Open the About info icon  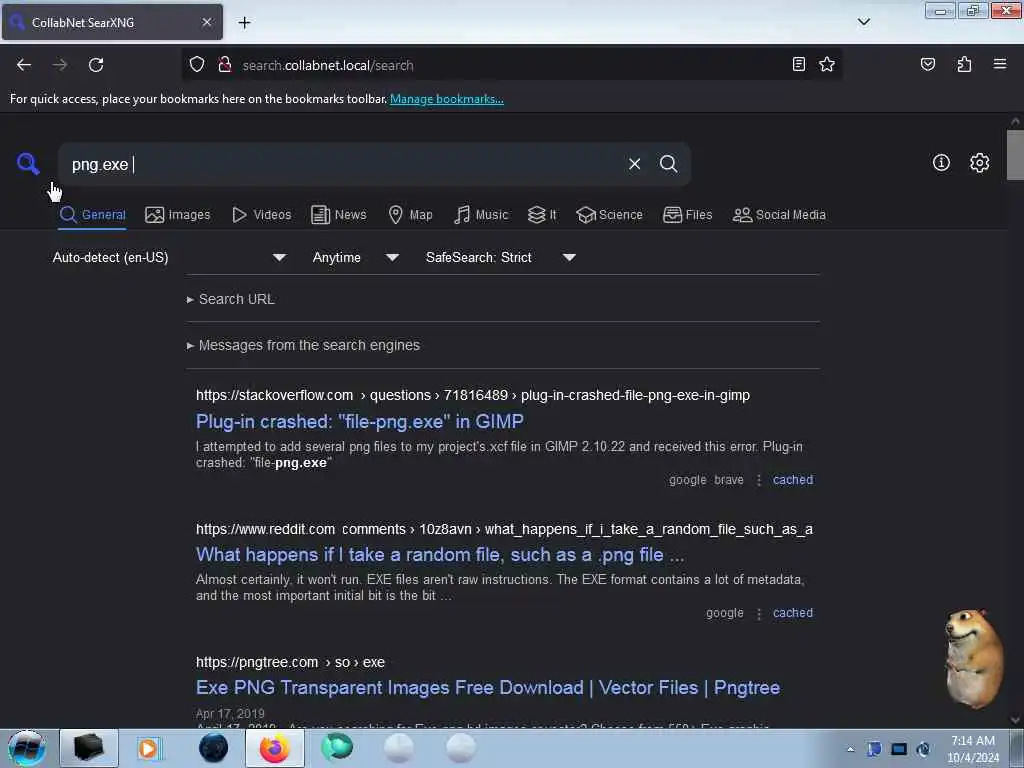click(941, 163)
